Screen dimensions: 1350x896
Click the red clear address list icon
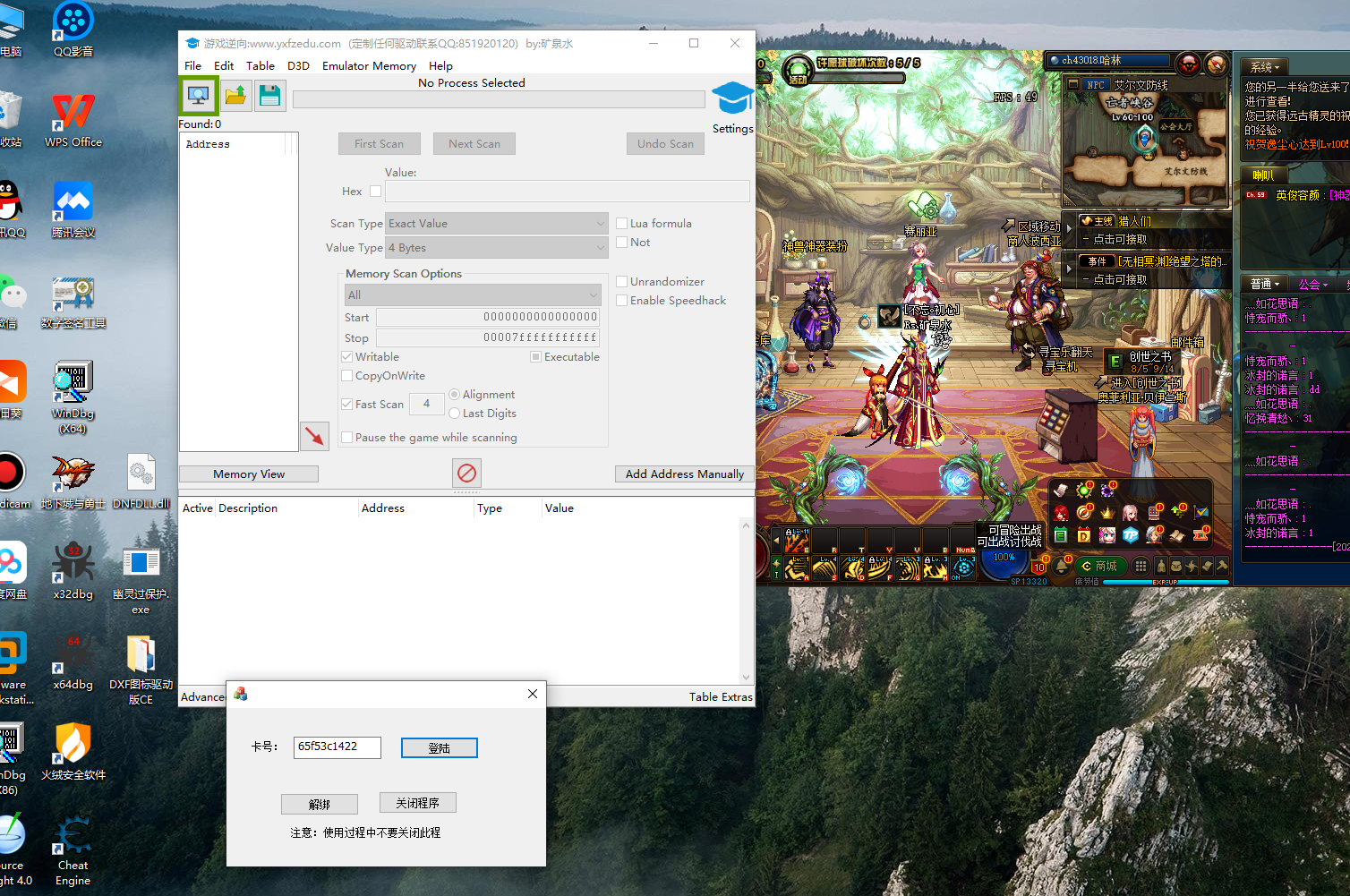point(466,473)
